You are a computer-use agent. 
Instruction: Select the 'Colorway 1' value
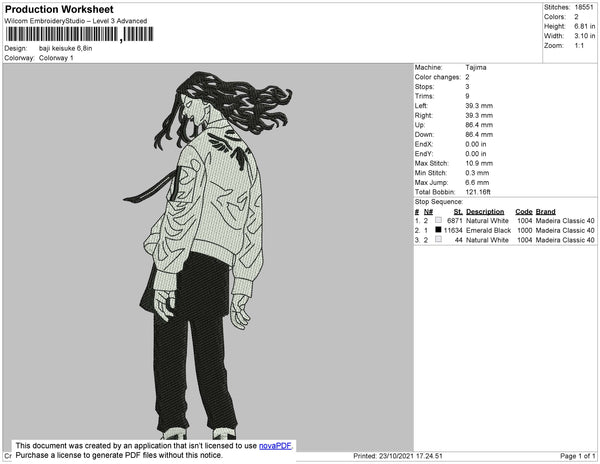[56, 58]
